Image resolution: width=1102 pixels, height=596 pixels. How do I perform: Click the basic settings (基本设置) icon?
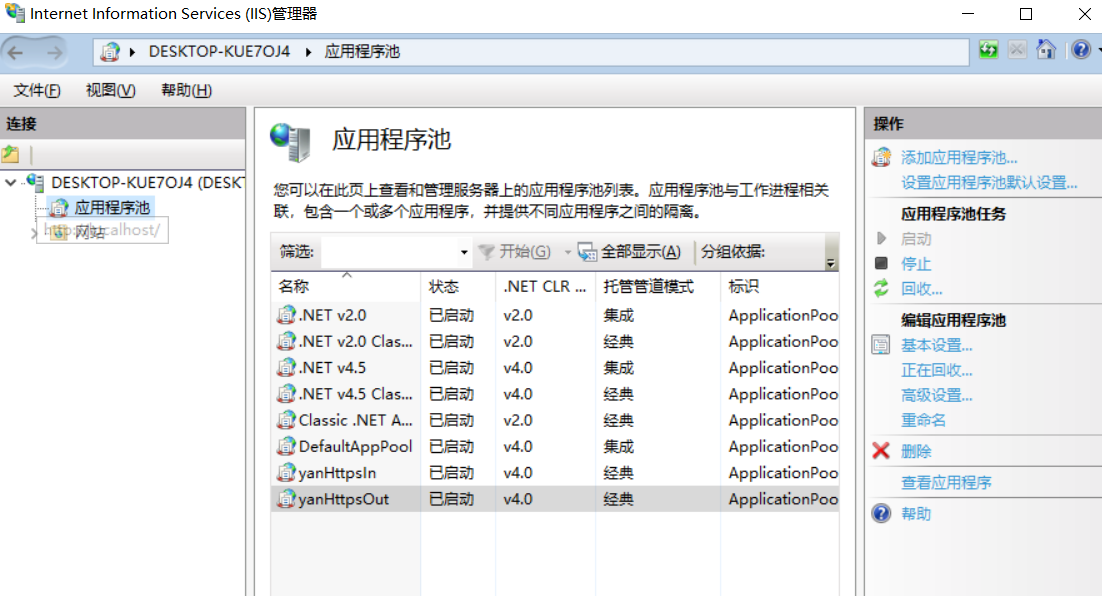pyautogui.click(x=881, y=345)
